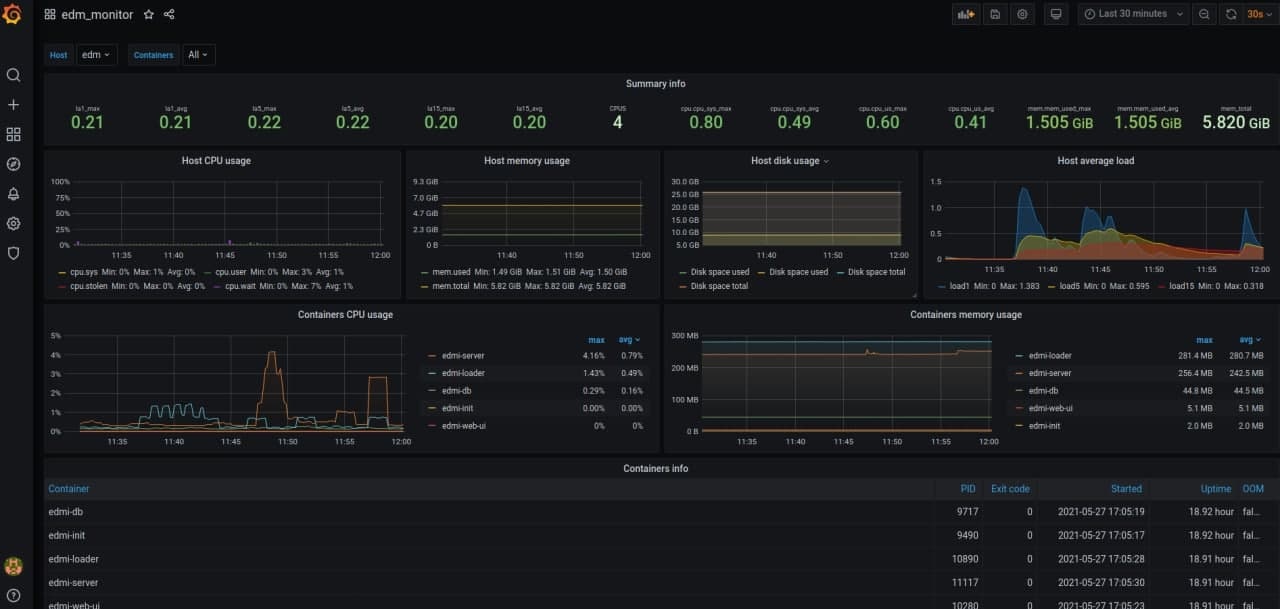Viewport: 1280px width, 609px height.
Task: Open the Alerting bell icon
Action: pyautogui.click(x=13, y=194)
